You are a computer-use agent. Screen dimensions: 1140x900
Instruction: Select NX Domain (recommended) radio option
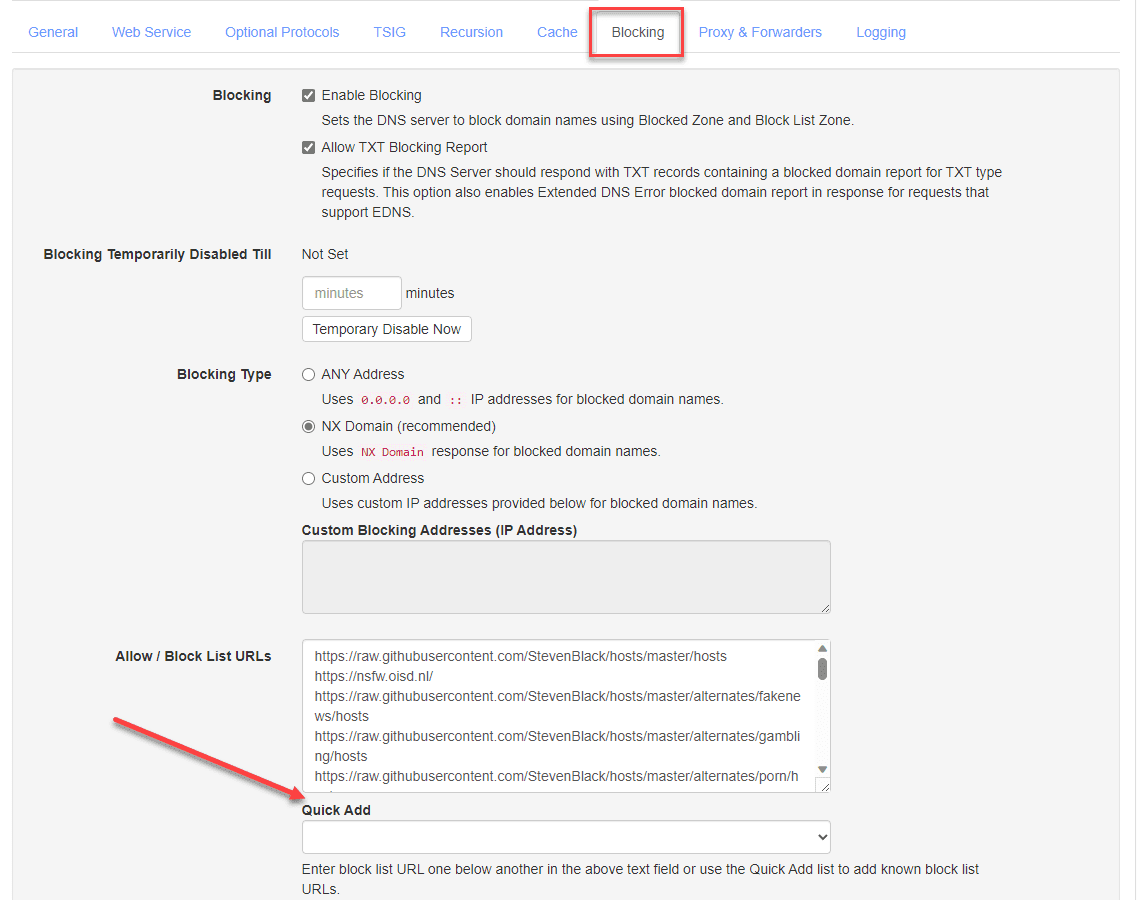(x=308, y=427)
